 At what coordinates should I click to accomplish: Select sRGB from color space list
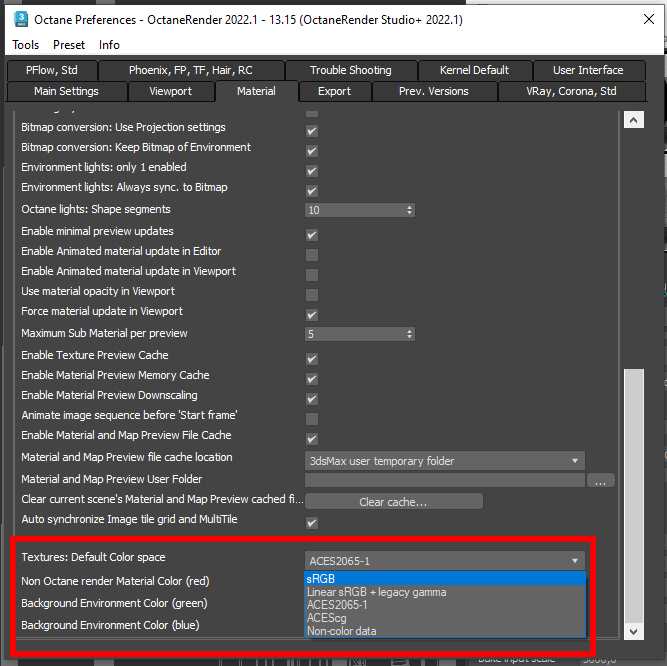pyautogui.click(x=445, y=579)
